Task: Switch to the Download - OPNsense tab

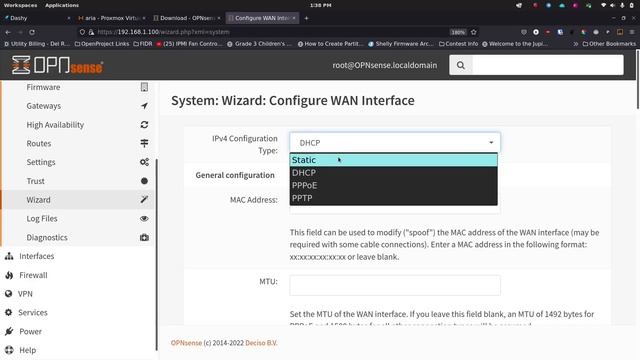Action: click(x=186, y=18)
